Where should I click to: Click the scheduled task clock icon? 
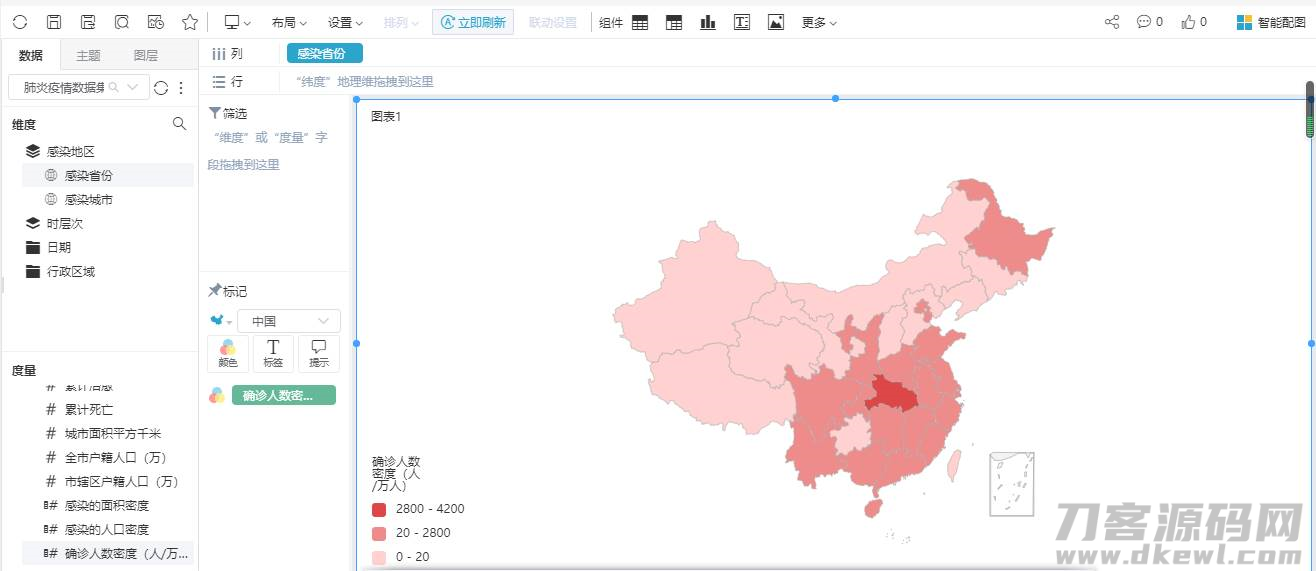(155, 22)
